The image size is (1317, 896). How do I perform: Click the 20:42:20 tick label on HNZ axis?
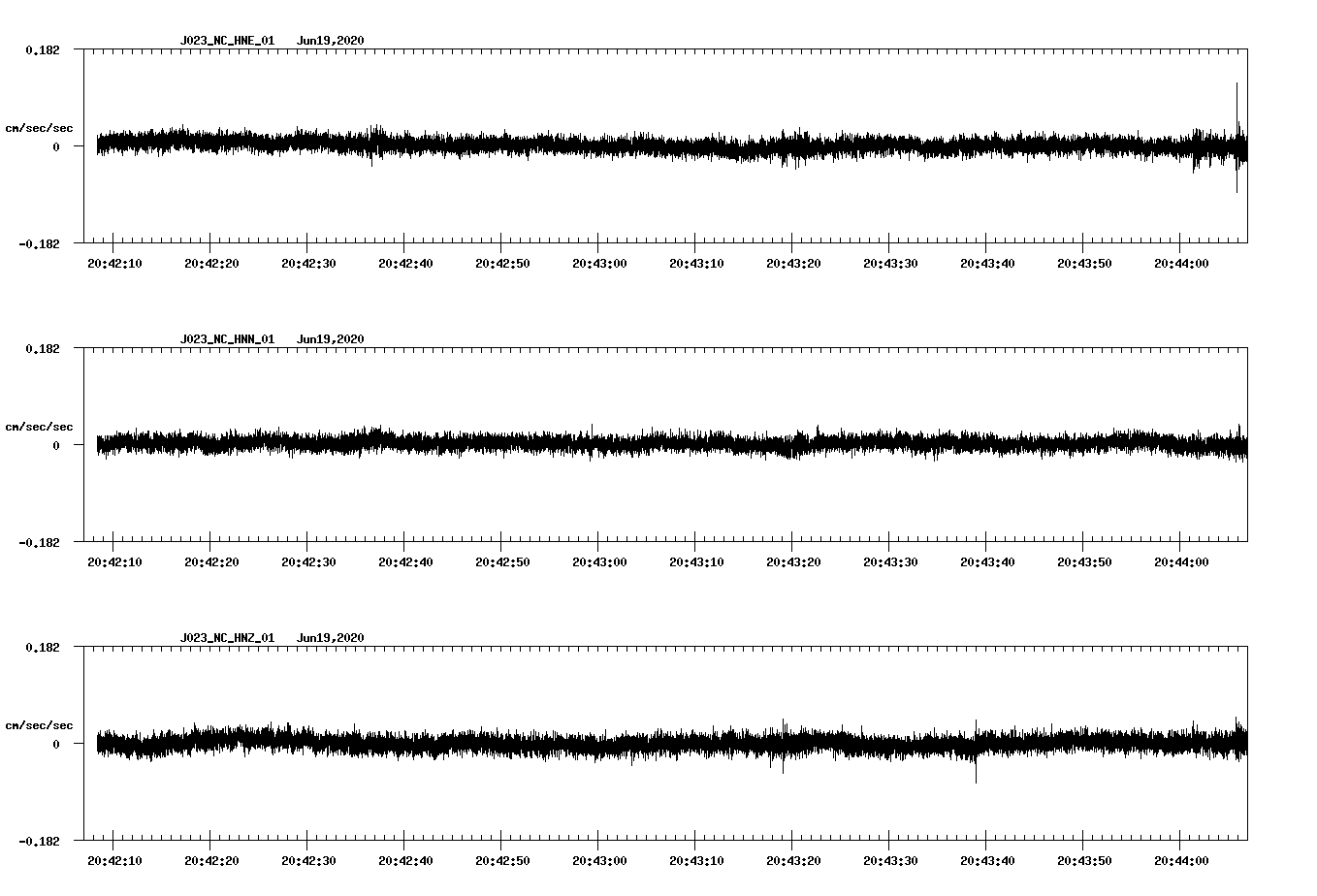tap(210, 860)
